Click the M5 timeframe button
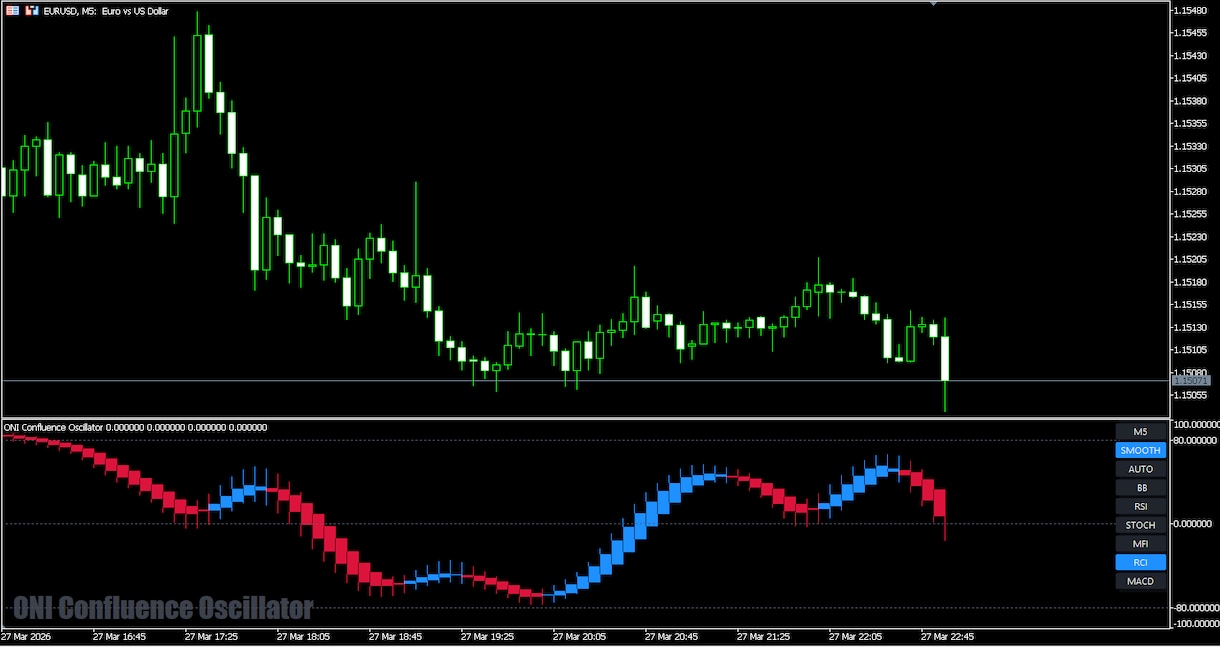The width and height of the screenshot is (1220, 647). 1141,432
